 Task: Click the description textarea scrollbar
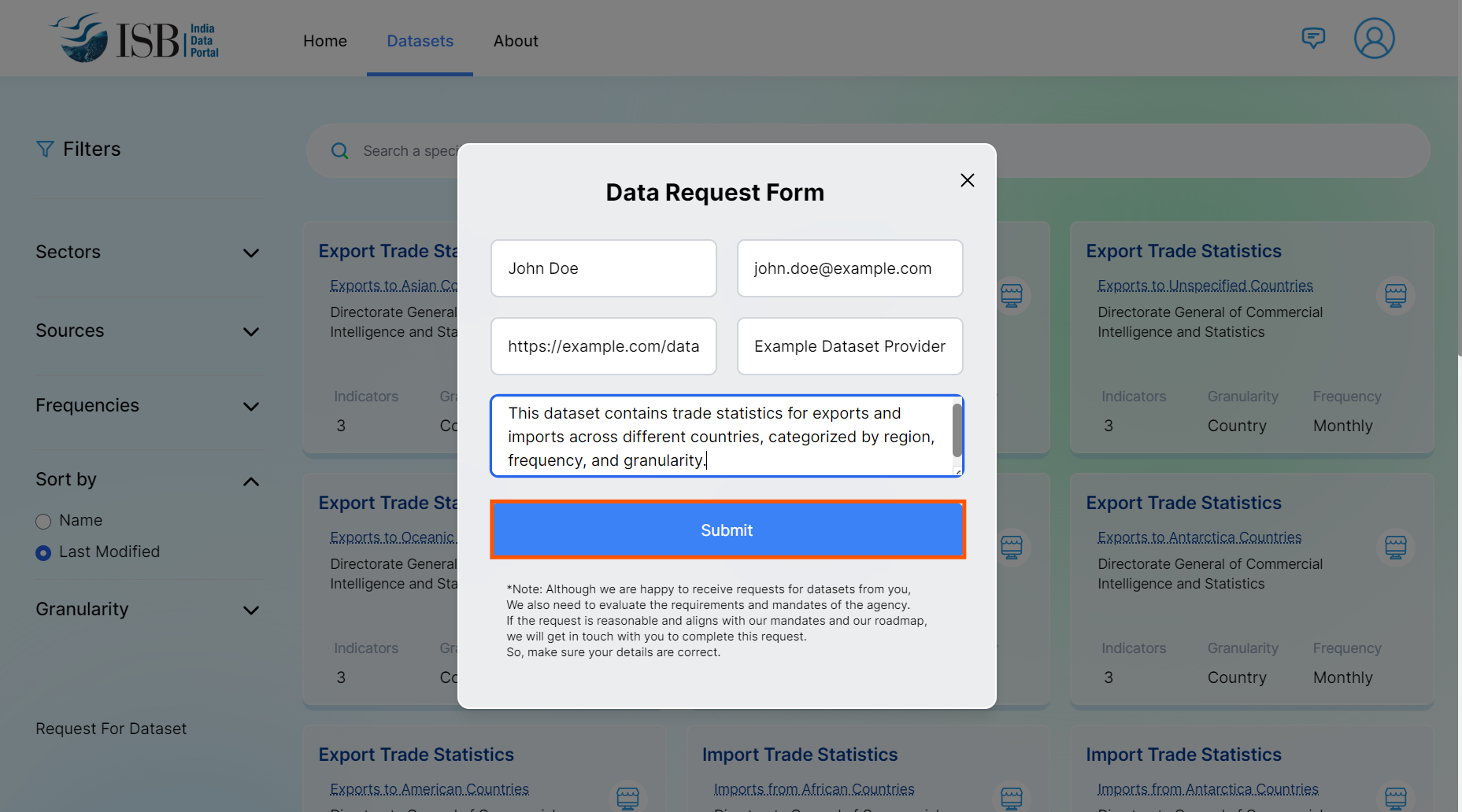[957, 430]
